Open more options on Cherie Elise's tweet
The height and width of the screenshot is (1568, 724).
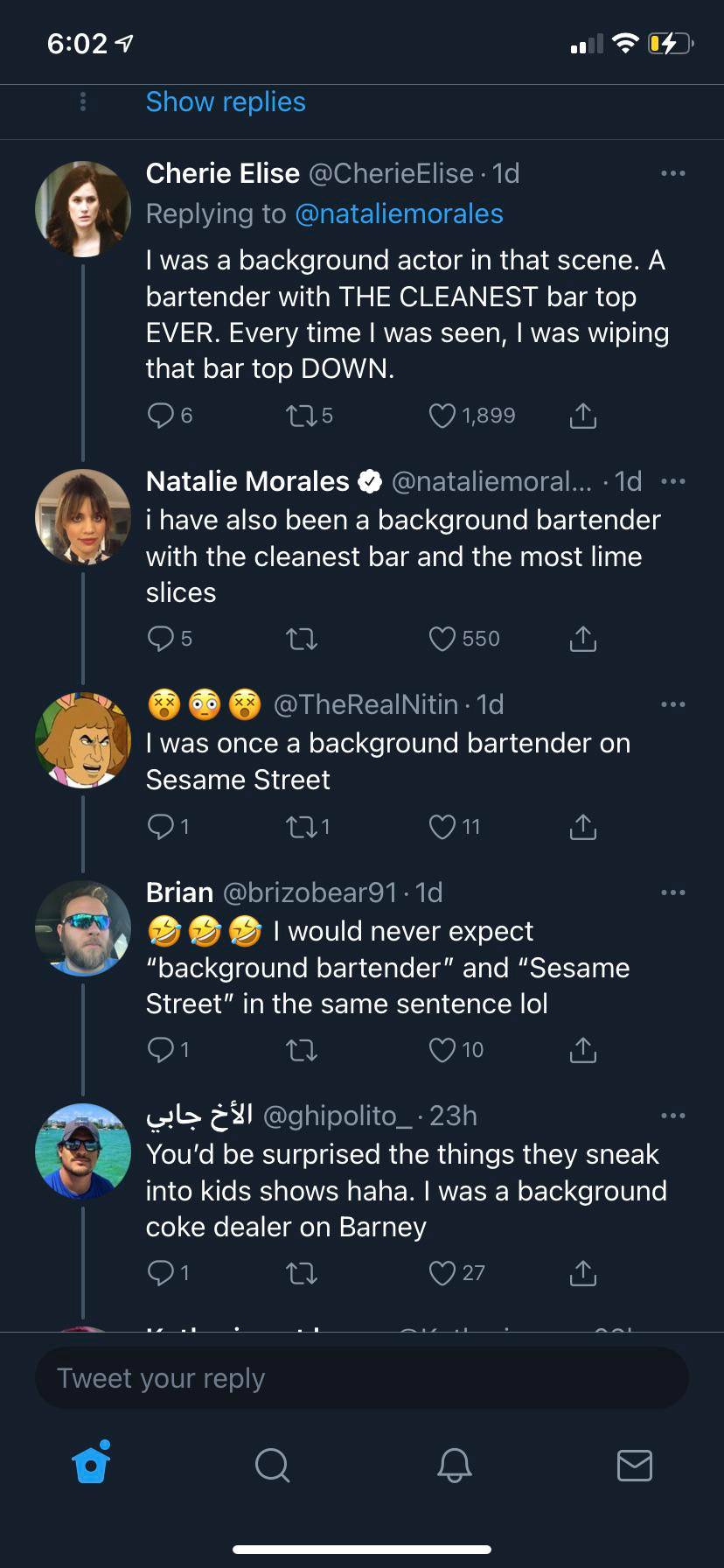point(673,173)
